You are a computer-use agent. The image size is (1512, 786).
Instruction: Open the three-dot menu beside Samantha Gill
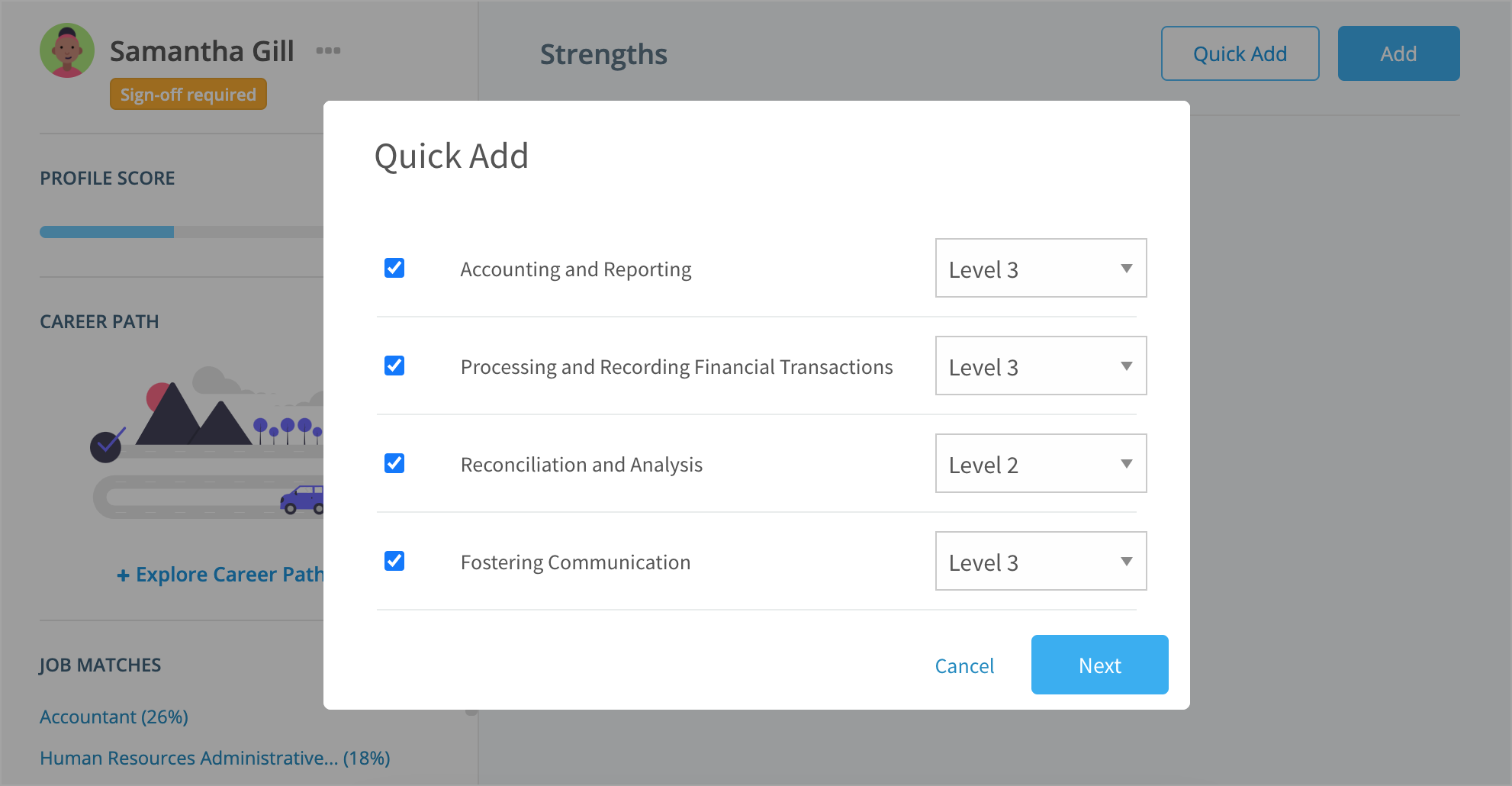pyautogui.click(x=328, y=51)
